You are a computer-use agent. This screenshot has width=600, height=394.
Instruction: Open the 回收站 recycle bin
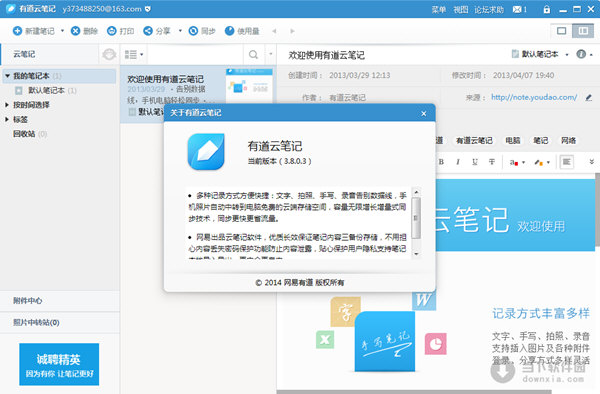30,134
